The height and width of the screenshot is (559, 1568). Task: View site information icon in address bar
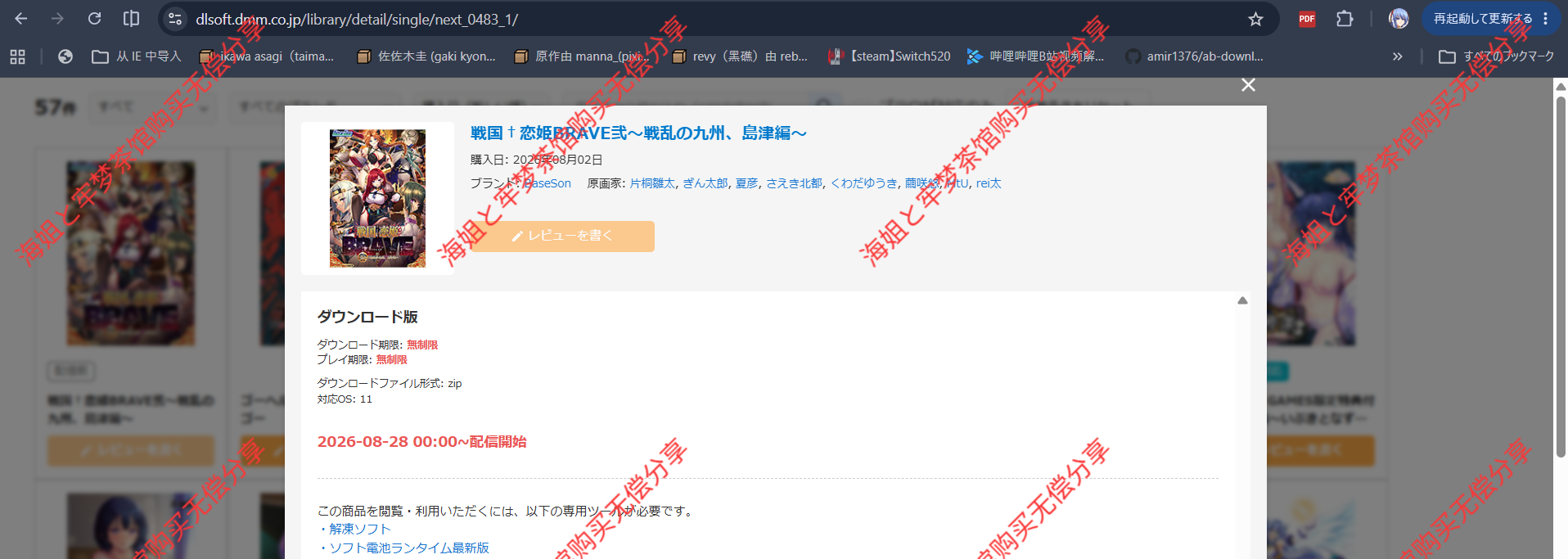[174, 19]
